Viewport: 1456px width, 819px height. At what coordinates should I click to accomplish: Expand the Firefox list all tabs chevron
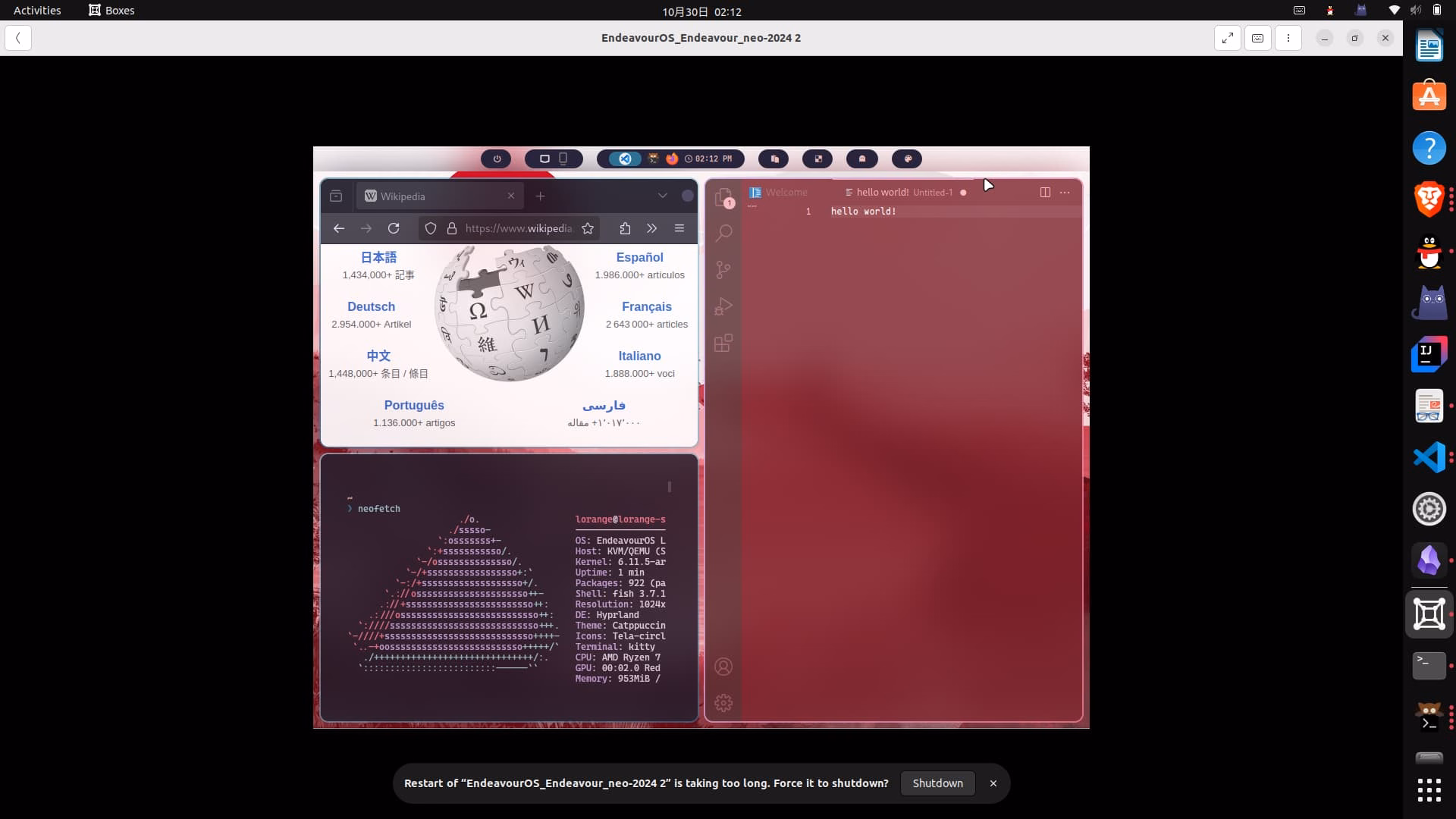pos(663,196)
